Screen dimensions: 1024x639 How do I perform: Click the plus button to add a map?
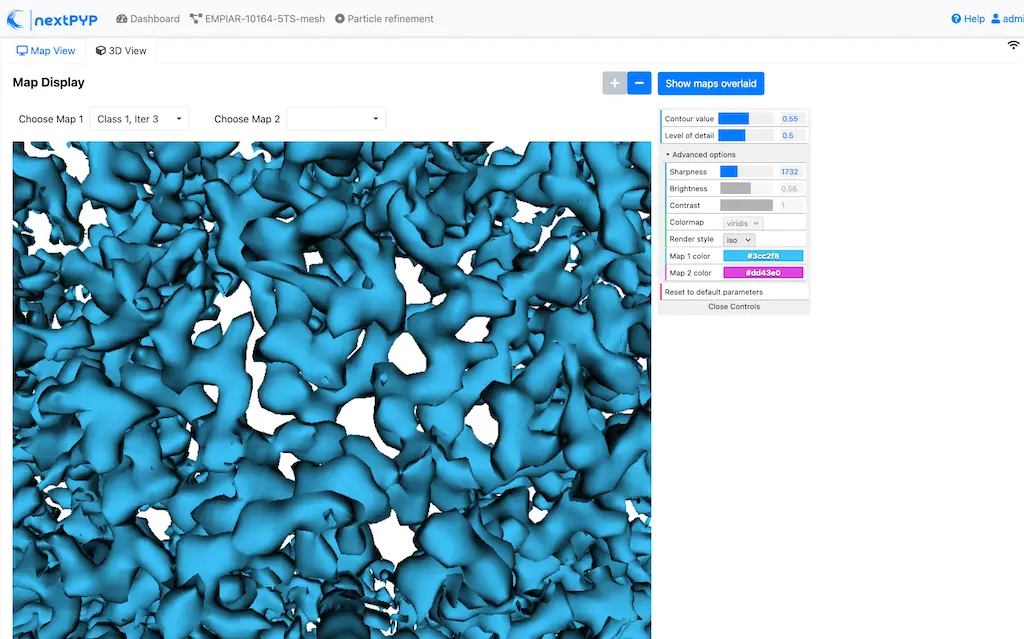pos(614,83)
